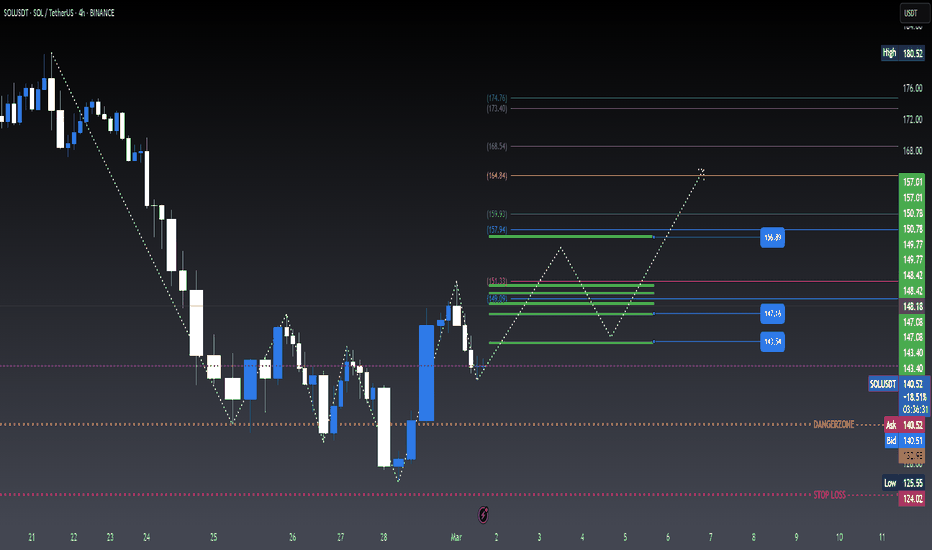This screenshot has height=550, width=932.
Task: Click the lightning event icon above the time axis
Action: pyautogui.click(x=483, y=515)
